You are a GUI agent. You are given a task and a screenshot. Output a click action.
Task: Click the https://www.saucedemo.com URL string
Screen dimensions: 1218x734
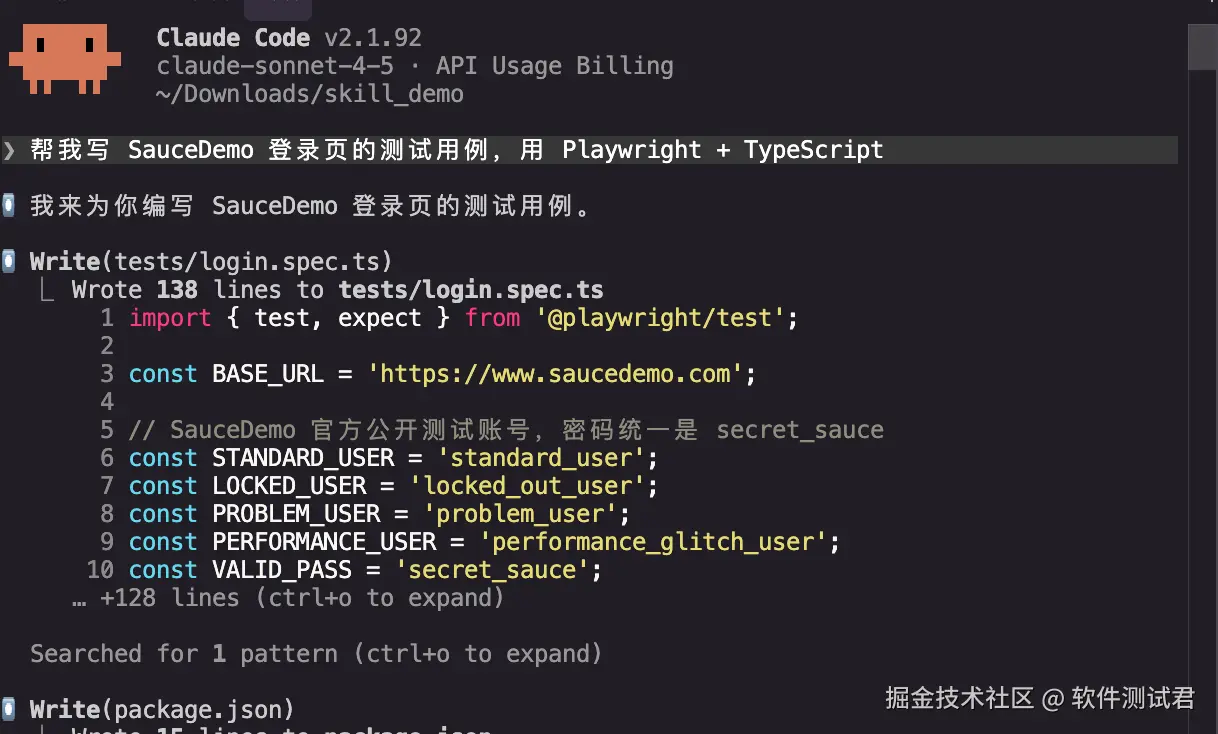point(555,374)
